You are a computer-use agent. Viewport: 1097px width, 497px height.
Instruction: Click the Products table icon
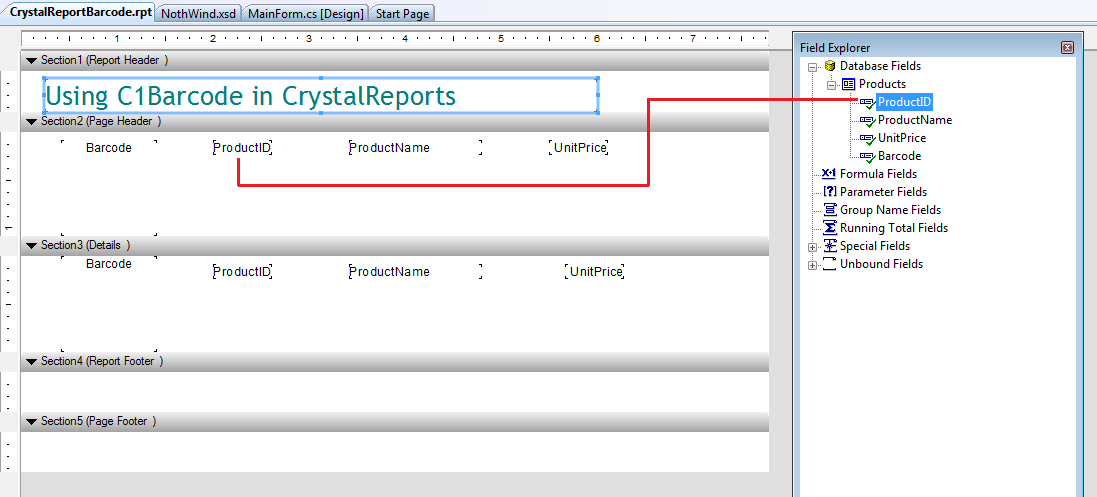click(x=848, y=84)
